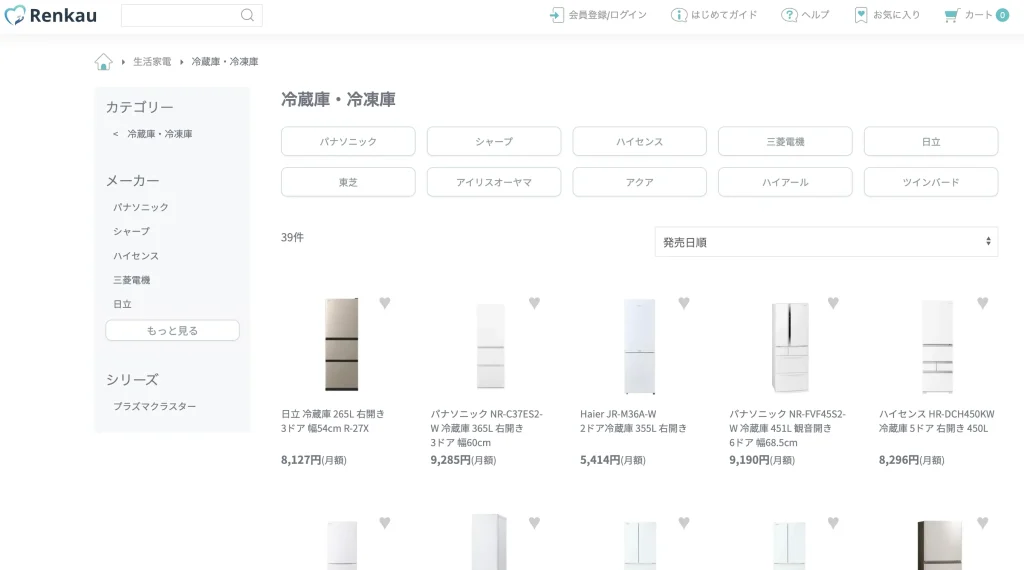
Task: Open the 発売日順 sort dropdown
Action: pyautogui.click(x=826, y=242)
